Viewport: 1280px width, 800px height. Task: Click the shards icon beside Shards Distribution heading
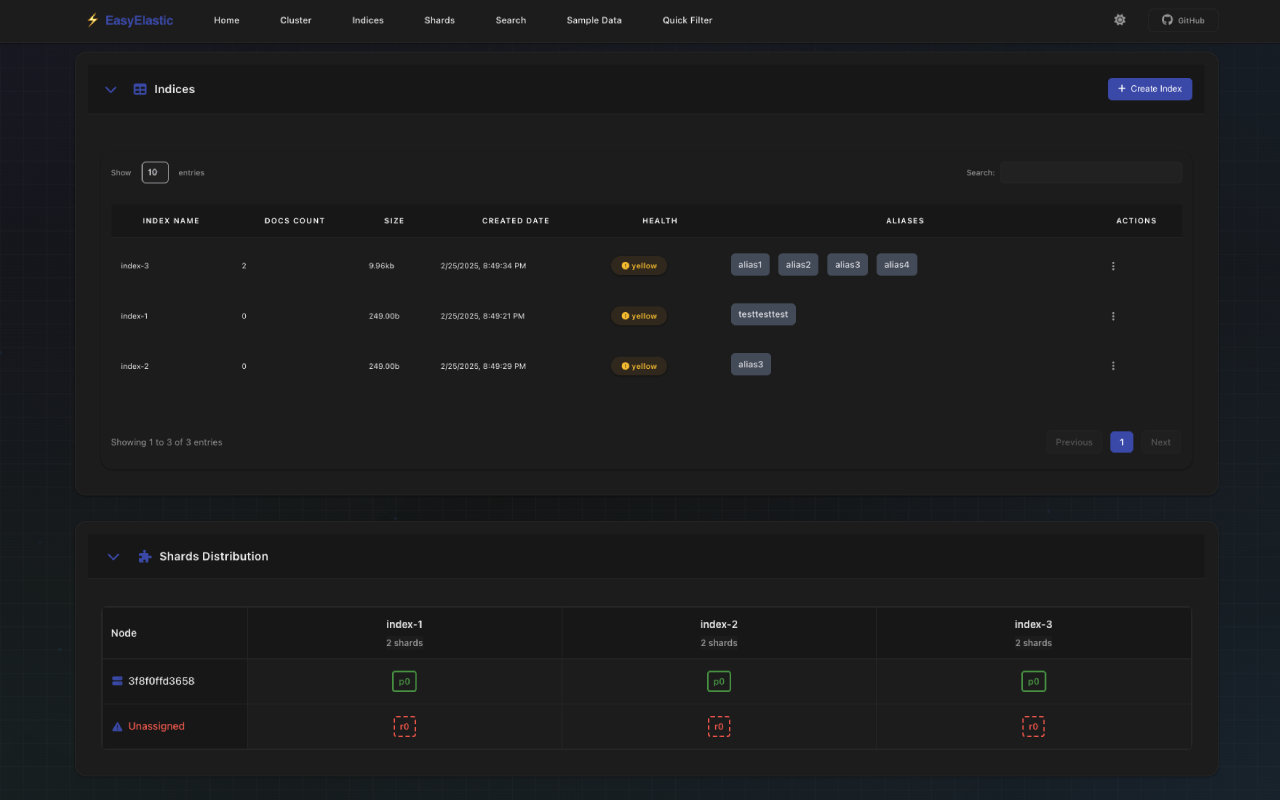144,556
